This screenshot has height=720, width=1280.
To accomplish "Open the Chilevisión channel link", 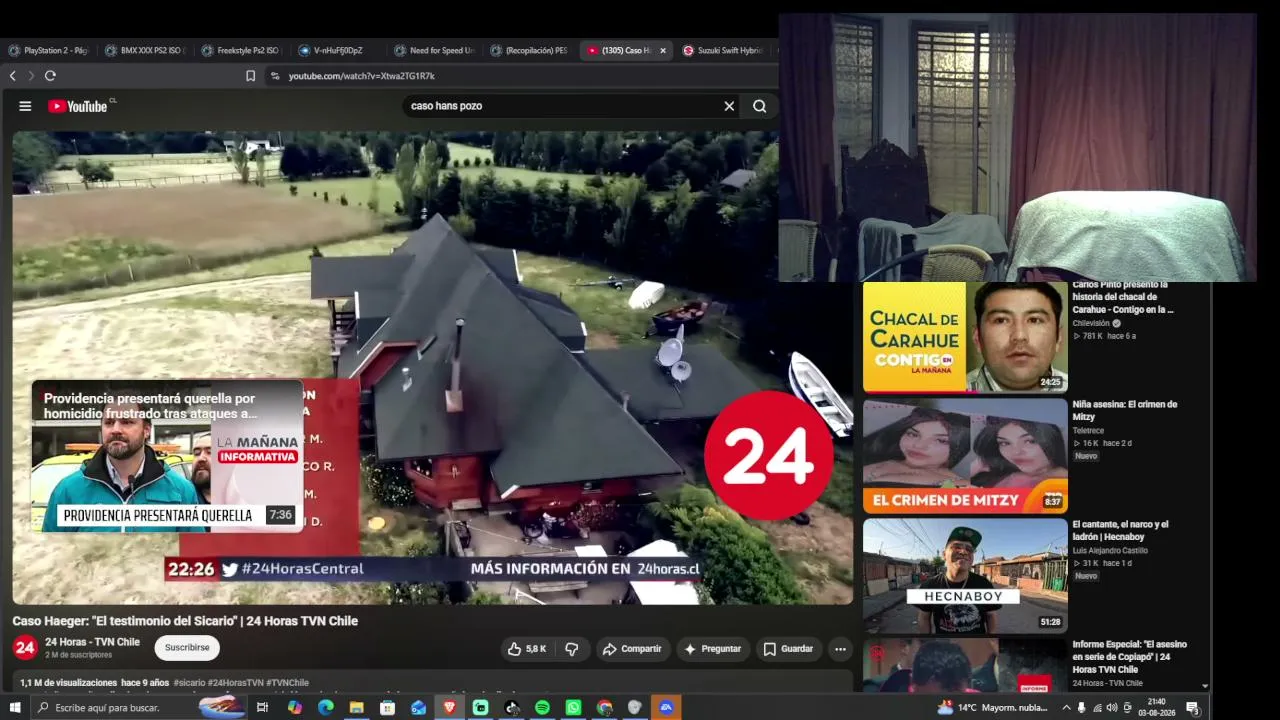I will point(1091,323).
